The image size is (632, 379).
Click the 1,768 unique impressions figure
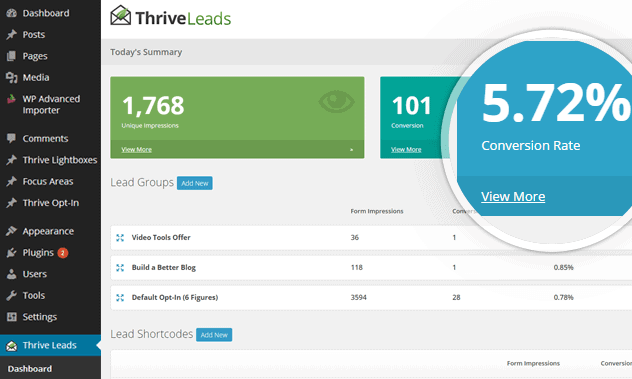pyautogui.click(x=153, y=106)
